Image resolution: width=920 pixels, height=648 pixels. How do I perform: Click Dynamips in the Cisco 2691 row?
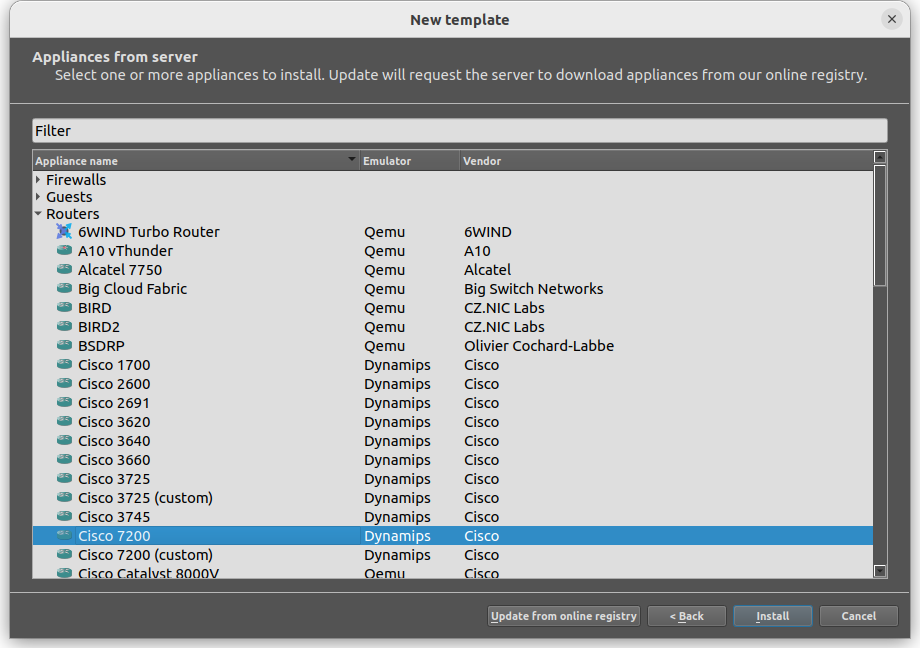tap(397, 403)
